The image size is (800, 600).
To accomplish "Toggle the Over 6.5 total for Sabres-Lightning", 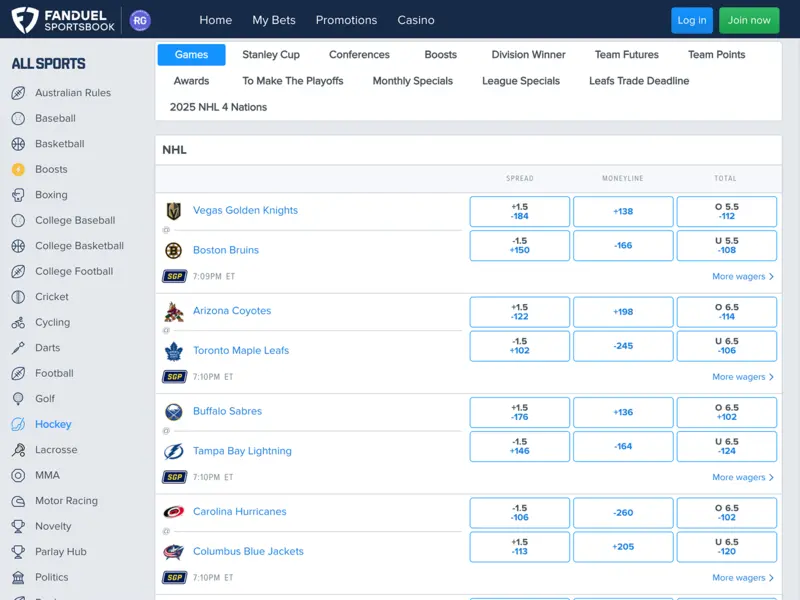I will (x=727, y=412).
